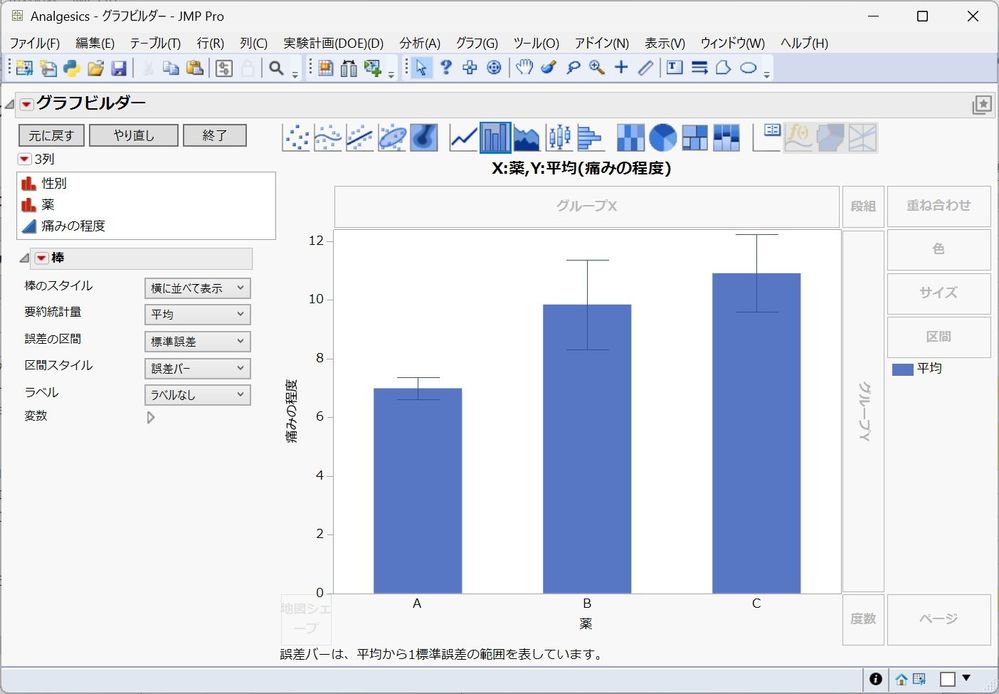Open the 分析(A) menu
Screen dimensions: 999x694
[420, 43]
